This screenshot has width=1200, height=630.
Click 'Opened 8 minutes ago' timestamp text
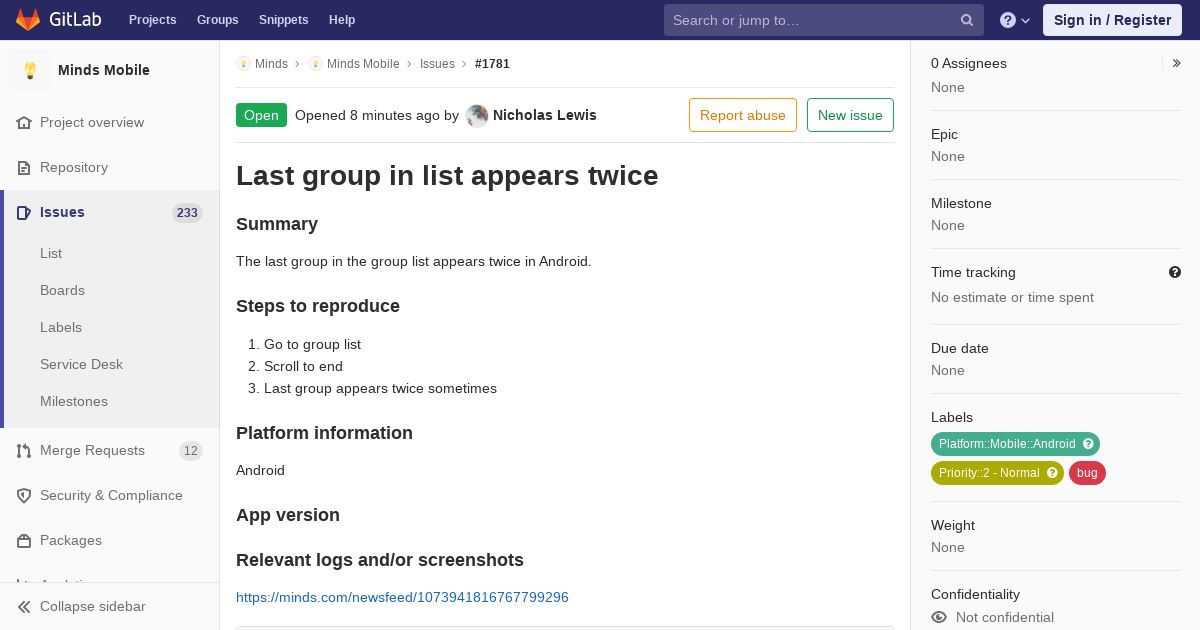[367, 115]
